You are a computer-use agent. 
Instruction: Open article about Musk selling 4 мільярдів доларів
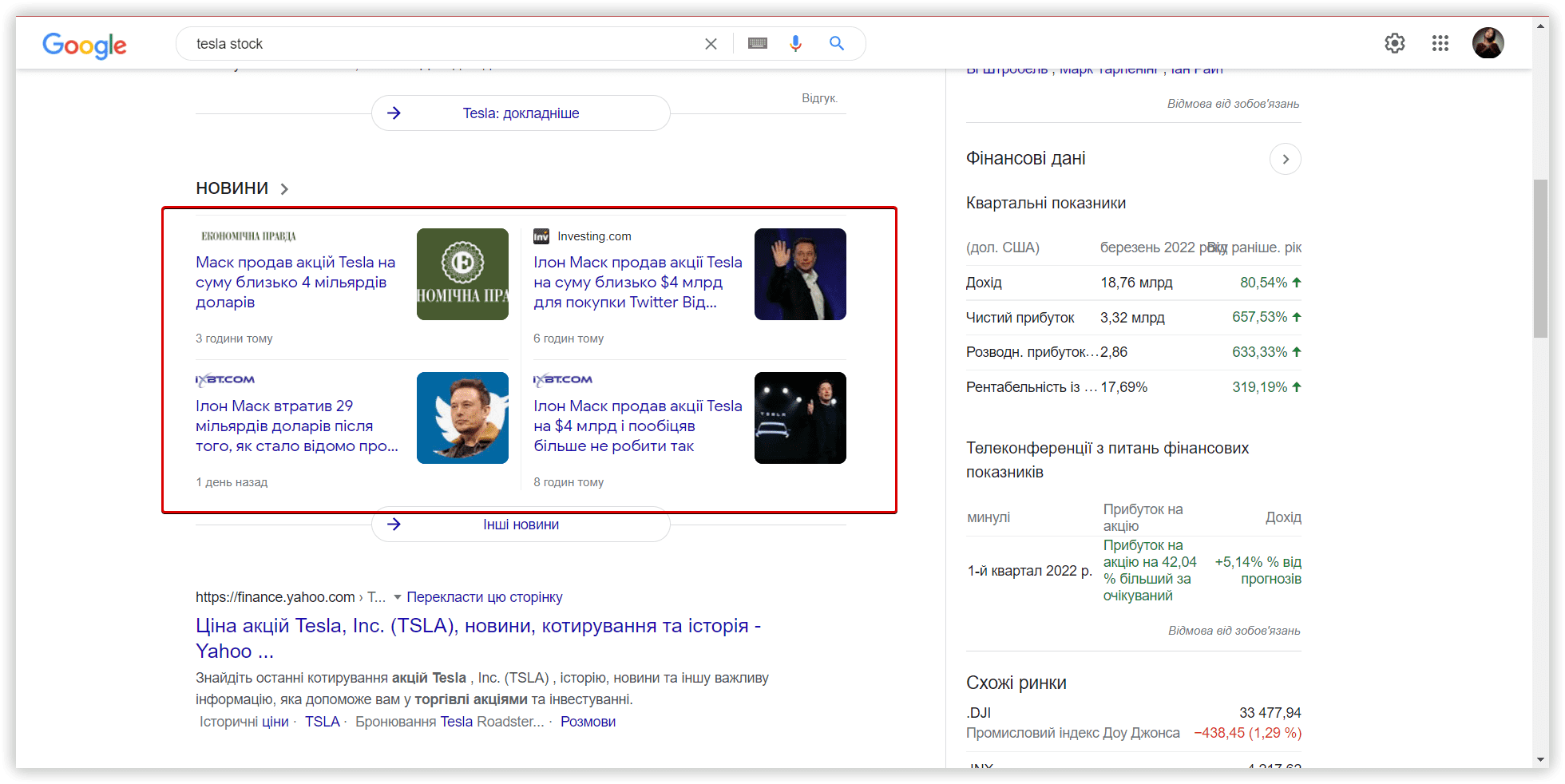[x=295, y=283]
